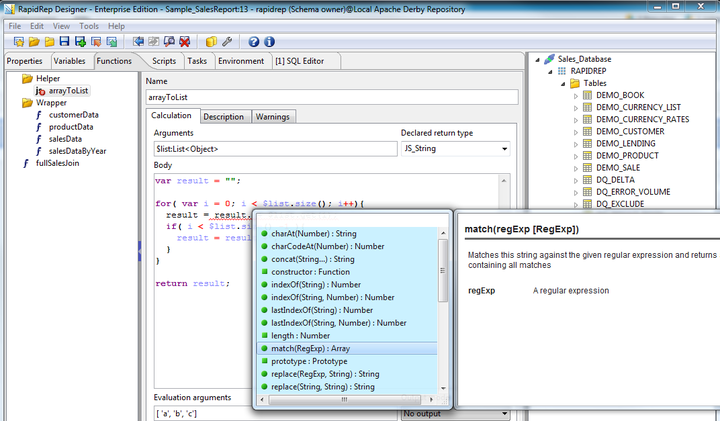Click the Name input field
720x421 pixels.
pos(332,97)
